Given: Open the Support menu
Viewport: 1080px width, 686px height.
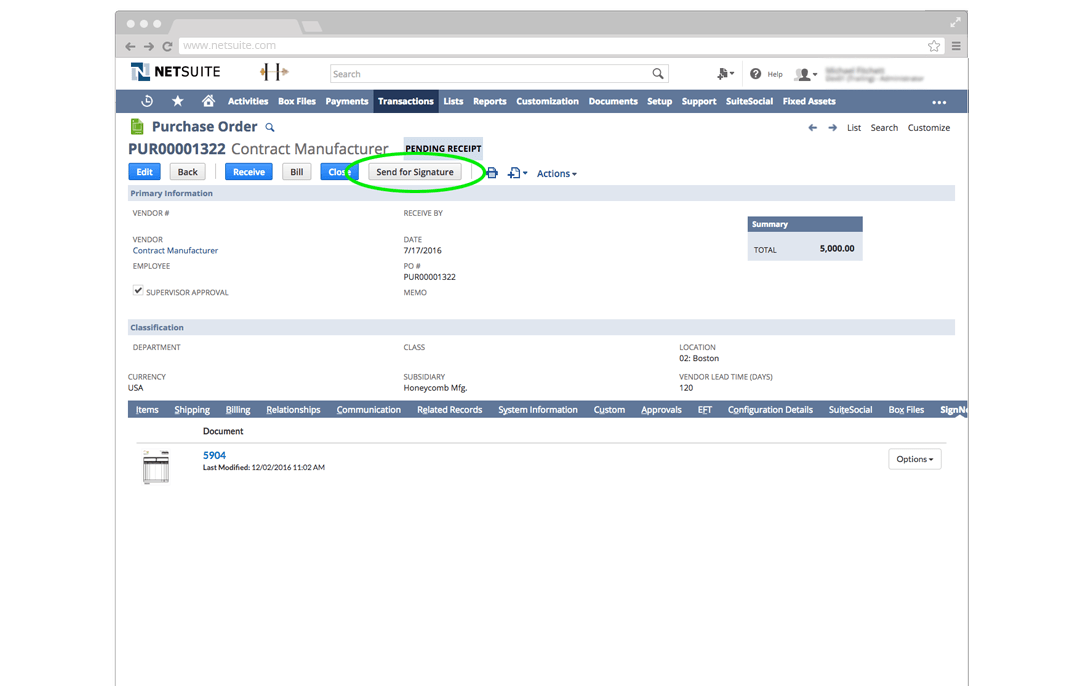Looking at the screenshot, I should click(699, 101).
